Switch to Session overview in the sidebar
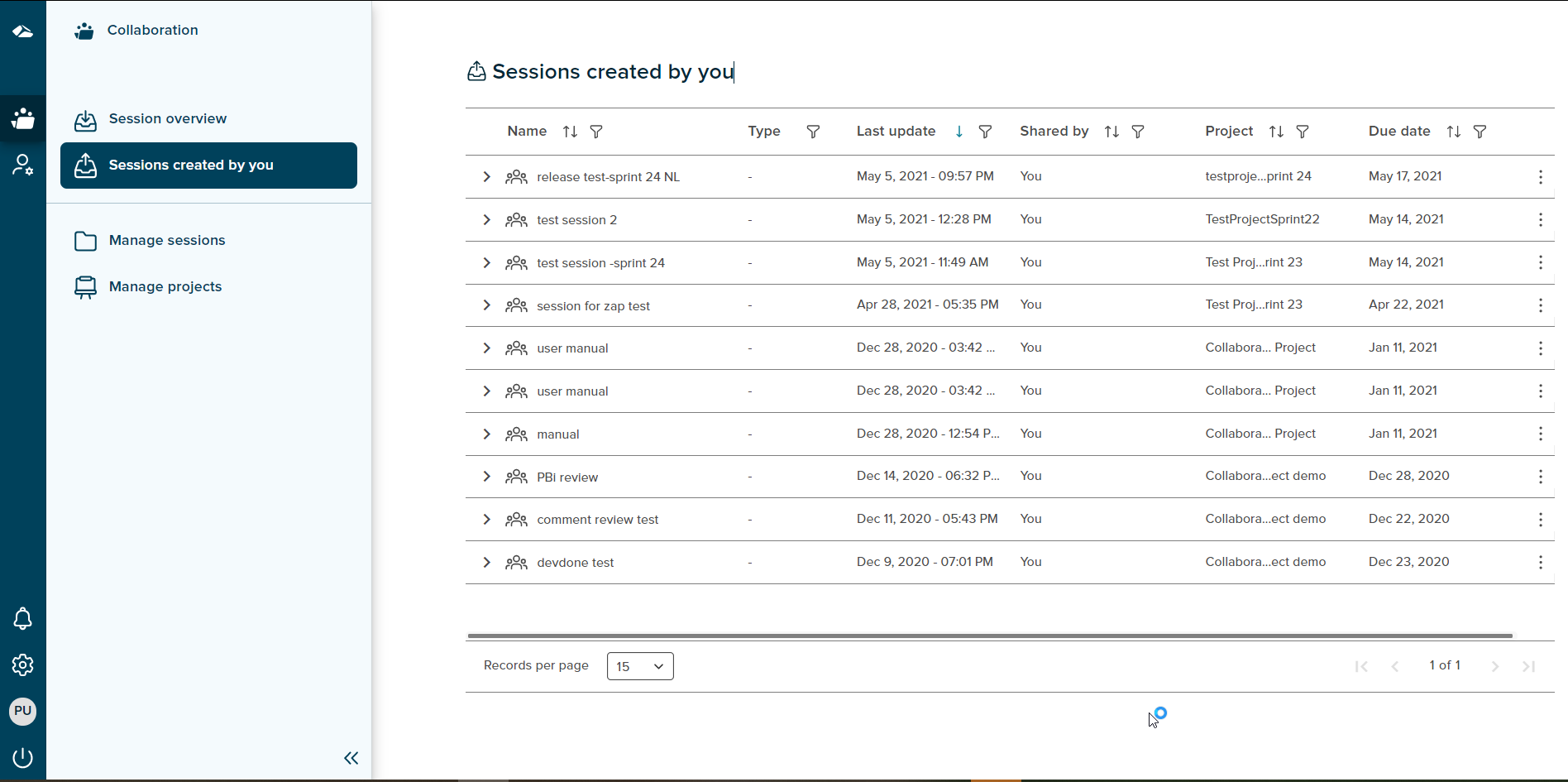Image resolution: width=1568 pixels, height=782 pixels. point(168,118)
